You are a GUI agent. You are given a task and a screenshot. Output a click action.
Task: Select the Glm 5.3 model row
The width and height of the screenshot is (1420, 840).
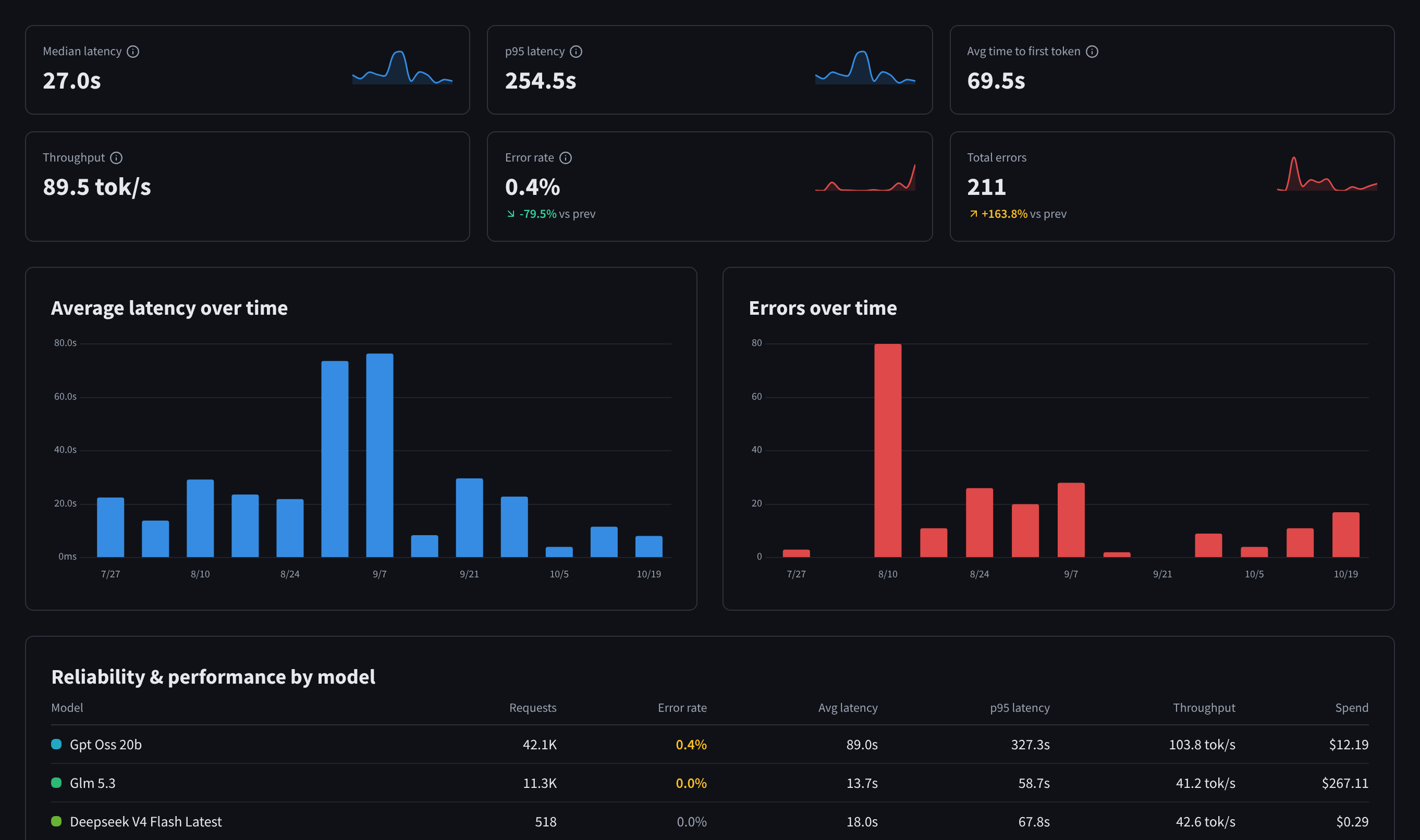709,783
